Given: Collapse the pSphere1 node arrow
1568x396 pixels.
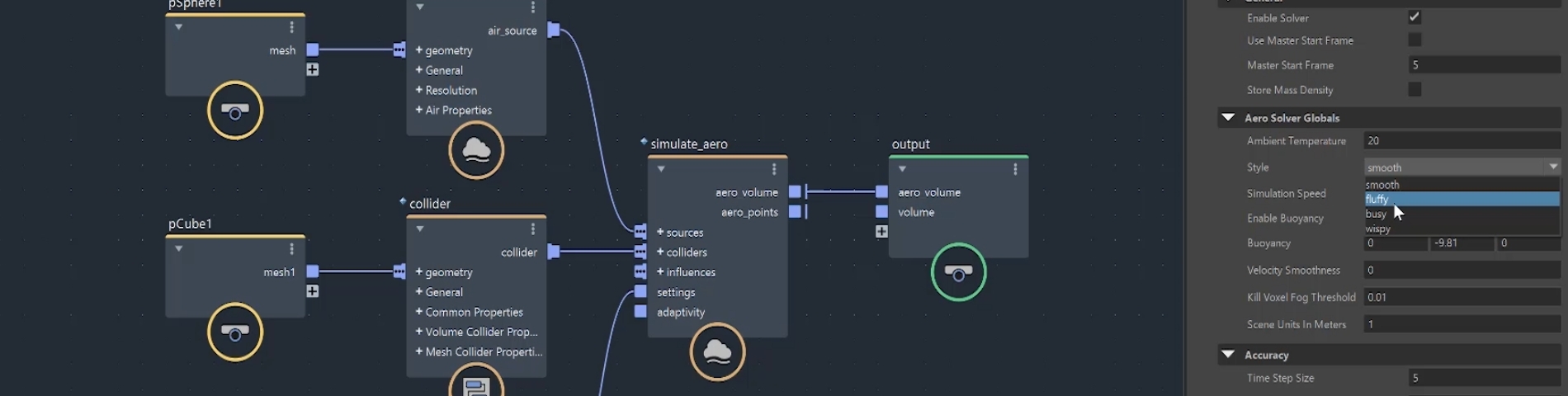Looking at the screenshot, I should pyautogui.click(x=178, y=27).
